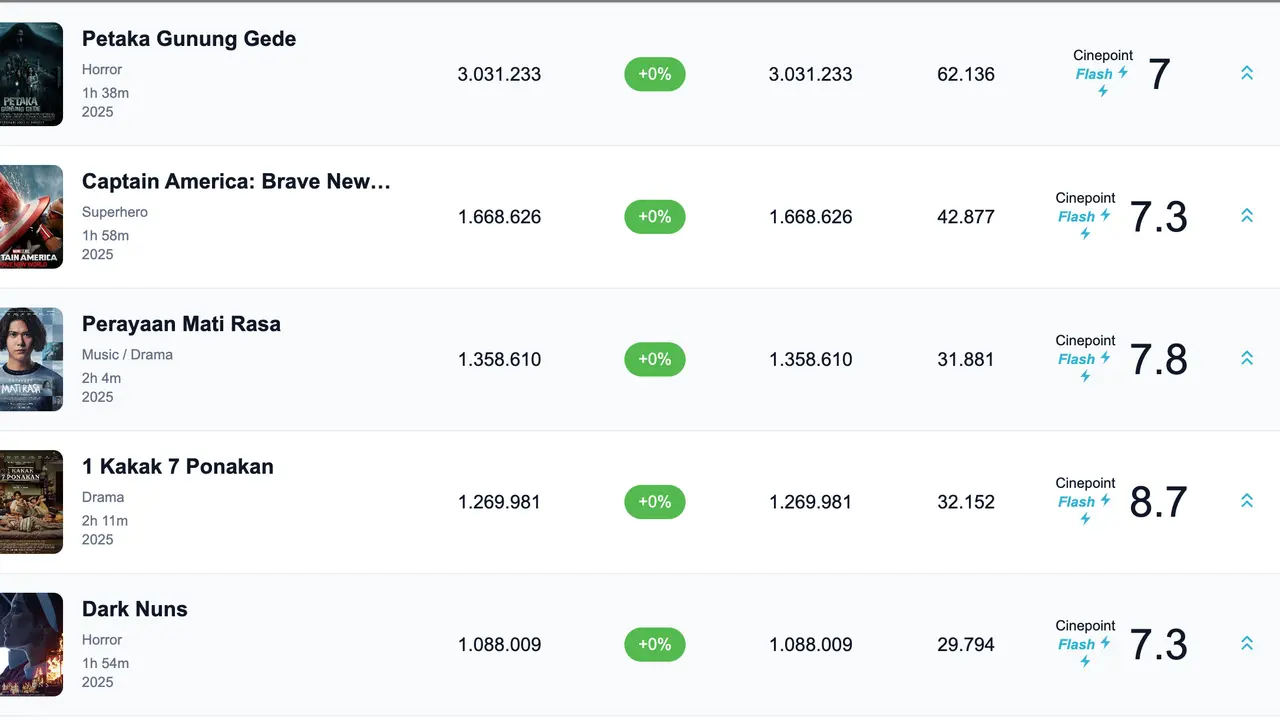The width and height of the screenshot is (1280, 720).
Task: Click the +0% badge for Petaka Gunung Gede
Action: click(x=655, y=74)
